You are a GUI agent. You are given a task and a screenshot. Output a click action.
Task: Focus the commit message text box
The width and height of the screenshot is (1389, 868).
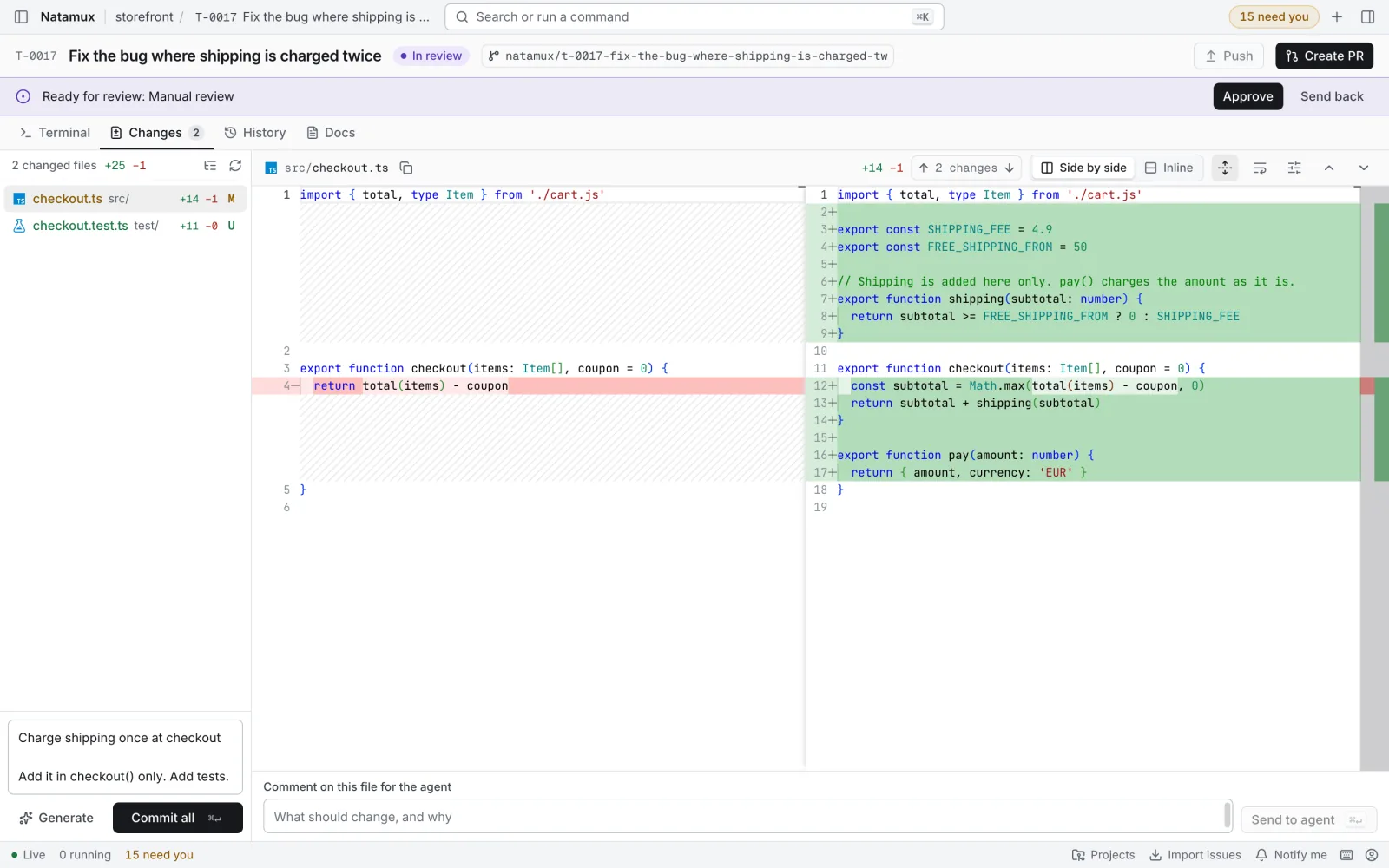click(125, 757)
